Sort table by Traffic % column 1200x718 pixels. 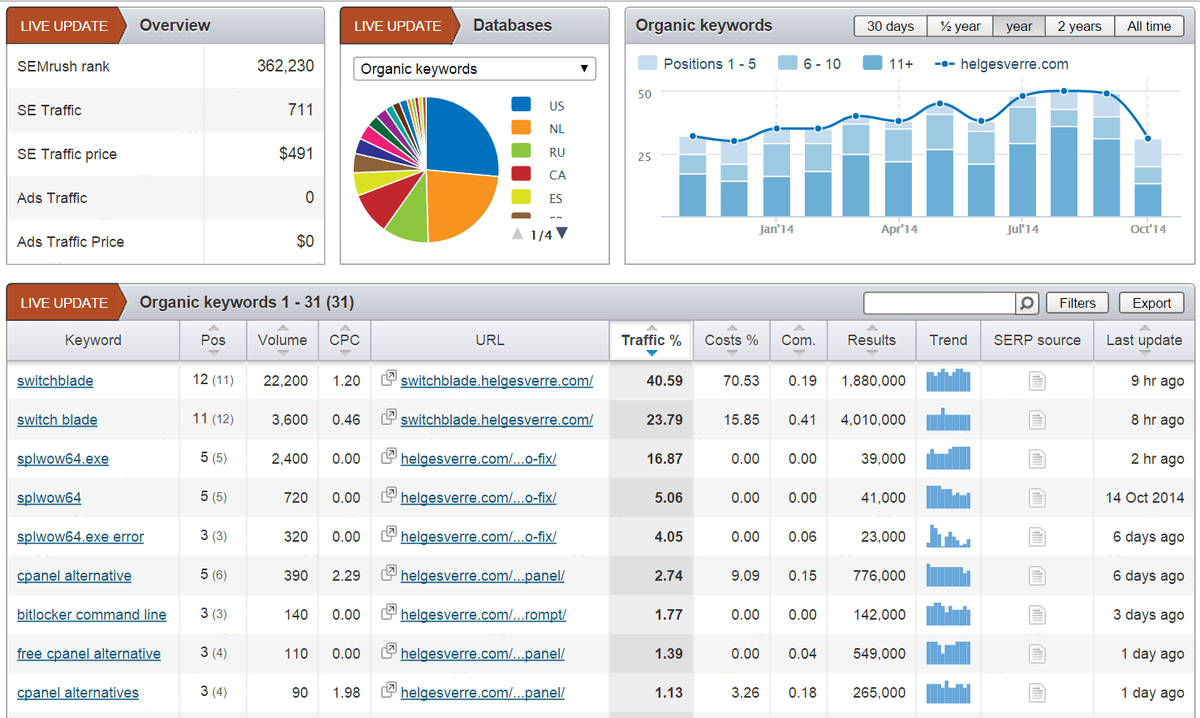coord(651,341)
